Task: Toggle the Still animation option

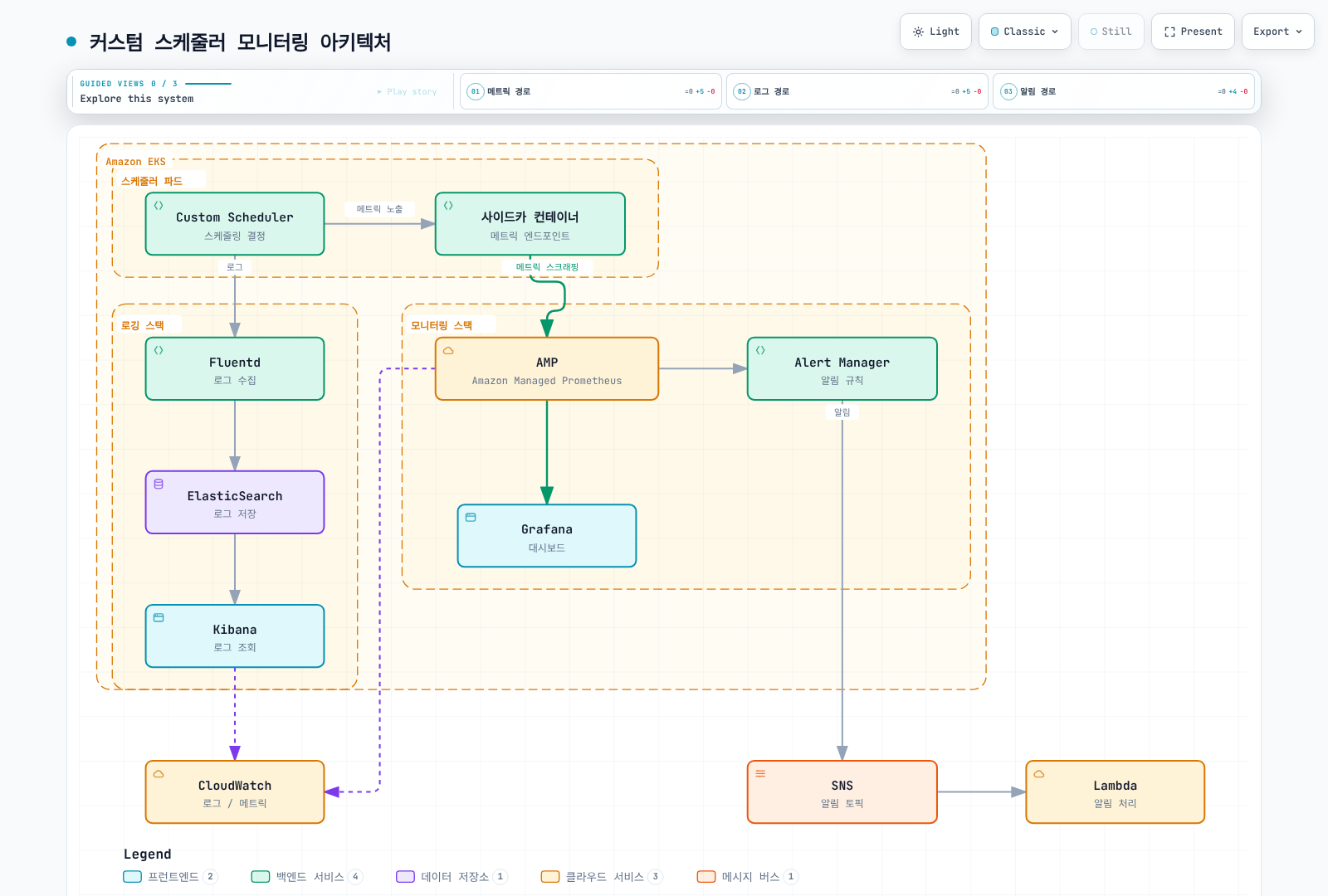Action: click(1111, 32)
